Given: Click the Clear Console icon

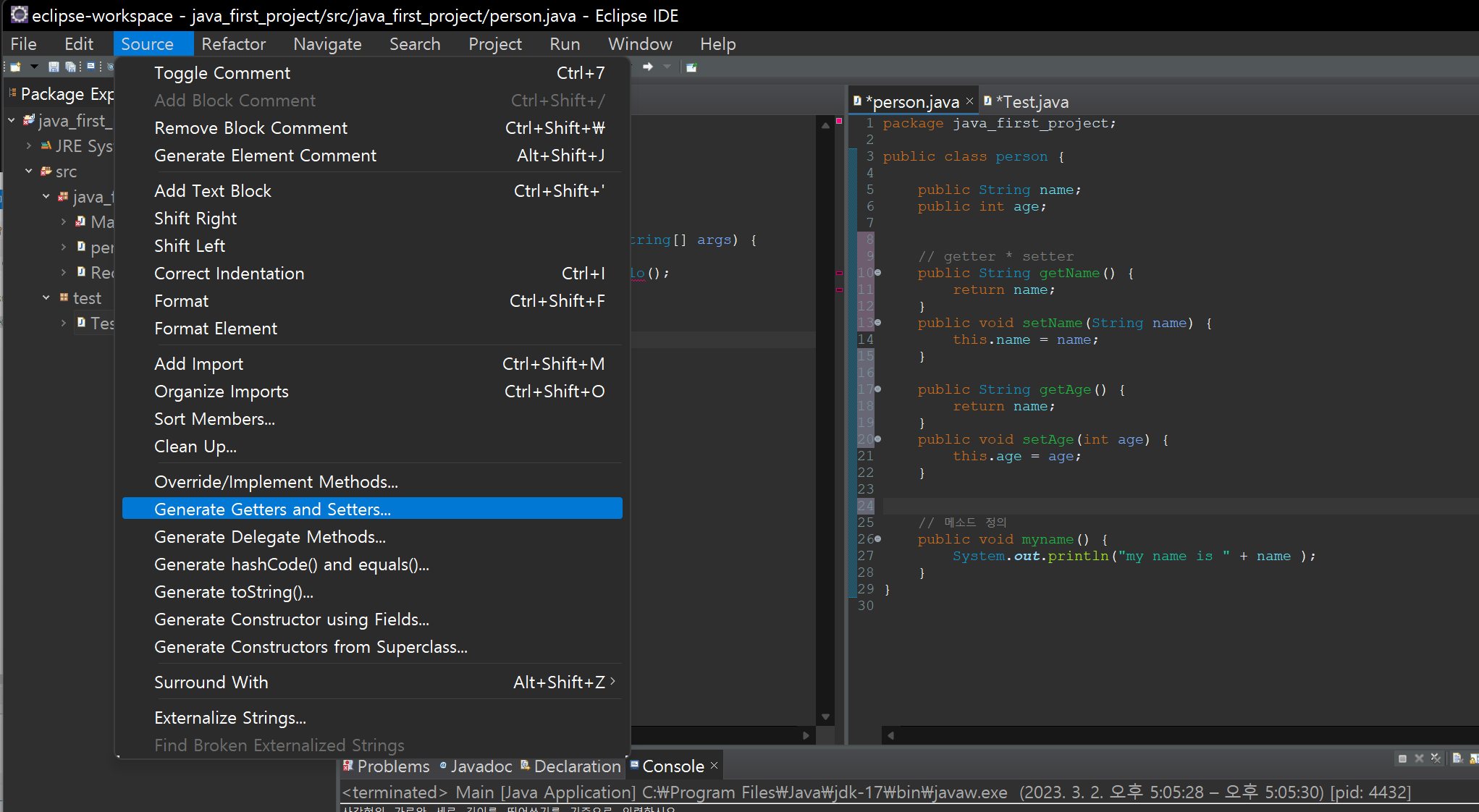Looking at the screenshot, I should point(1457,758).
